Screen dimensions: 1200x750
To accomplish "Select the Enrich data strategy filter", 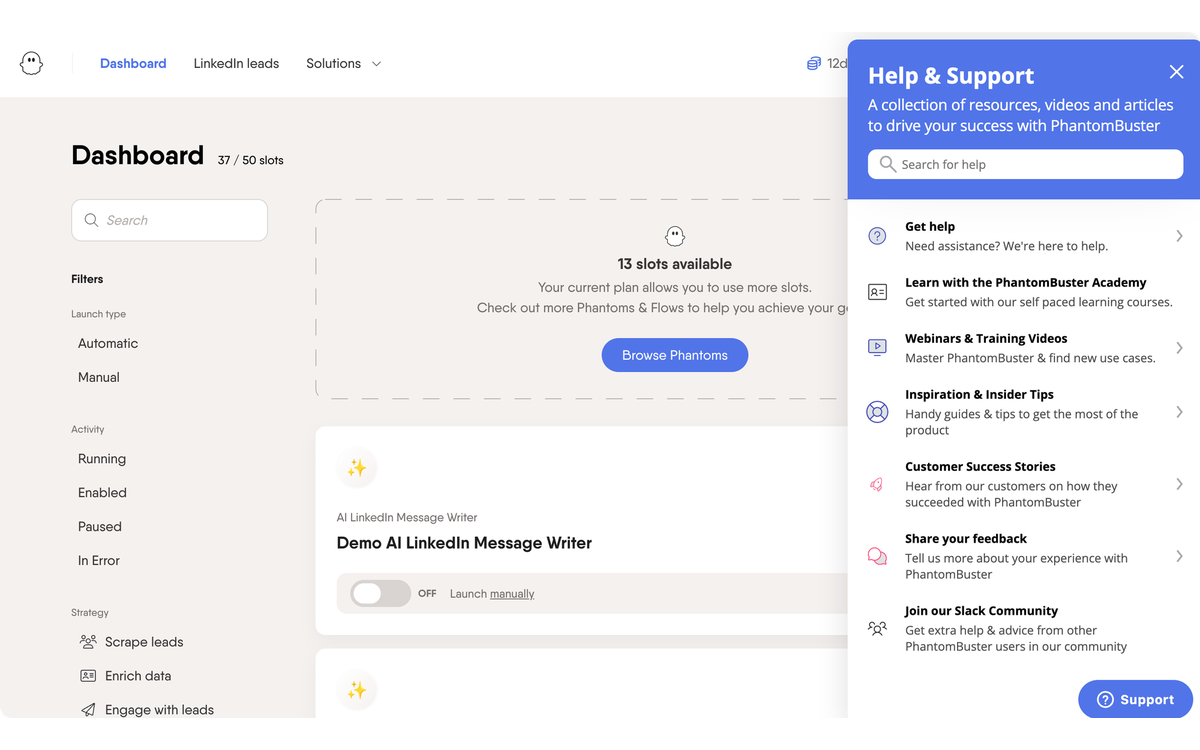I will coord(124,676).
